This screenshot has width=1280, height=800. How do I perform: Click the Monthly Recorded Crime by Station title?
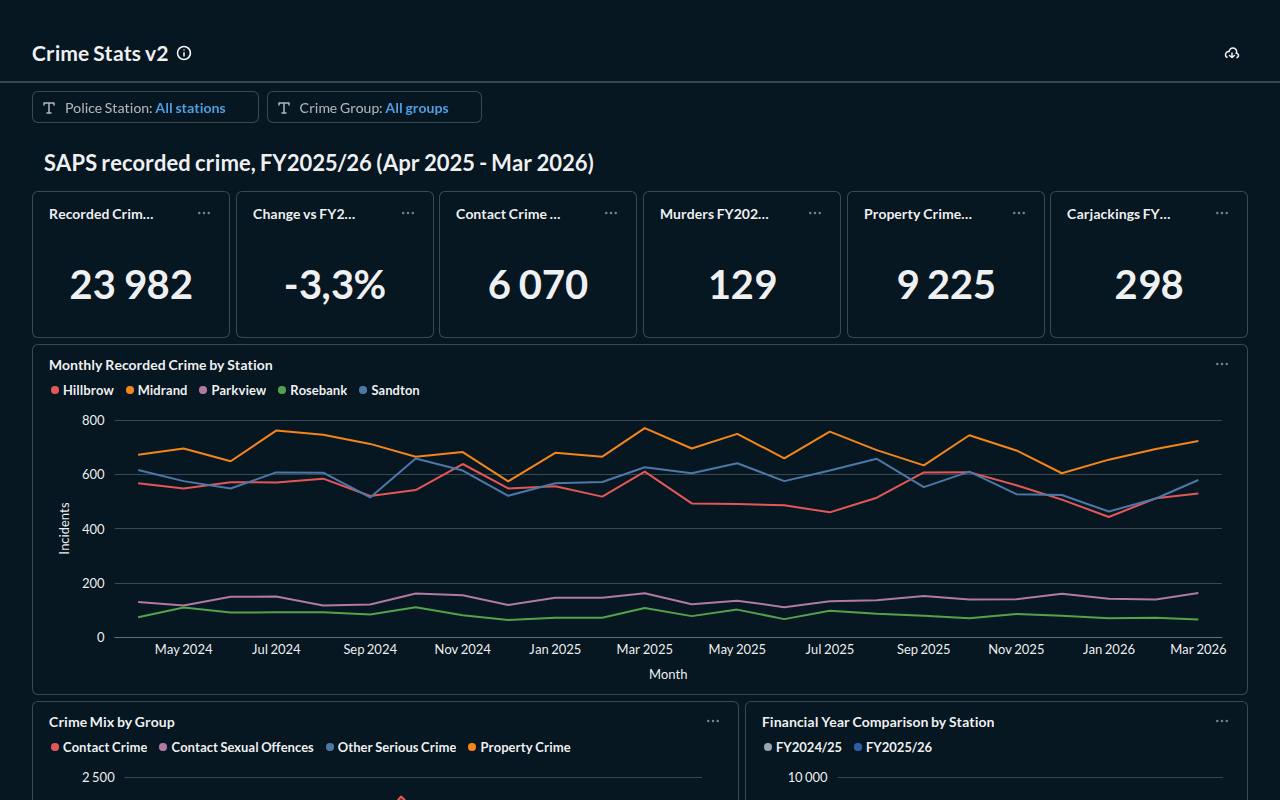click(x=161, y=365)
